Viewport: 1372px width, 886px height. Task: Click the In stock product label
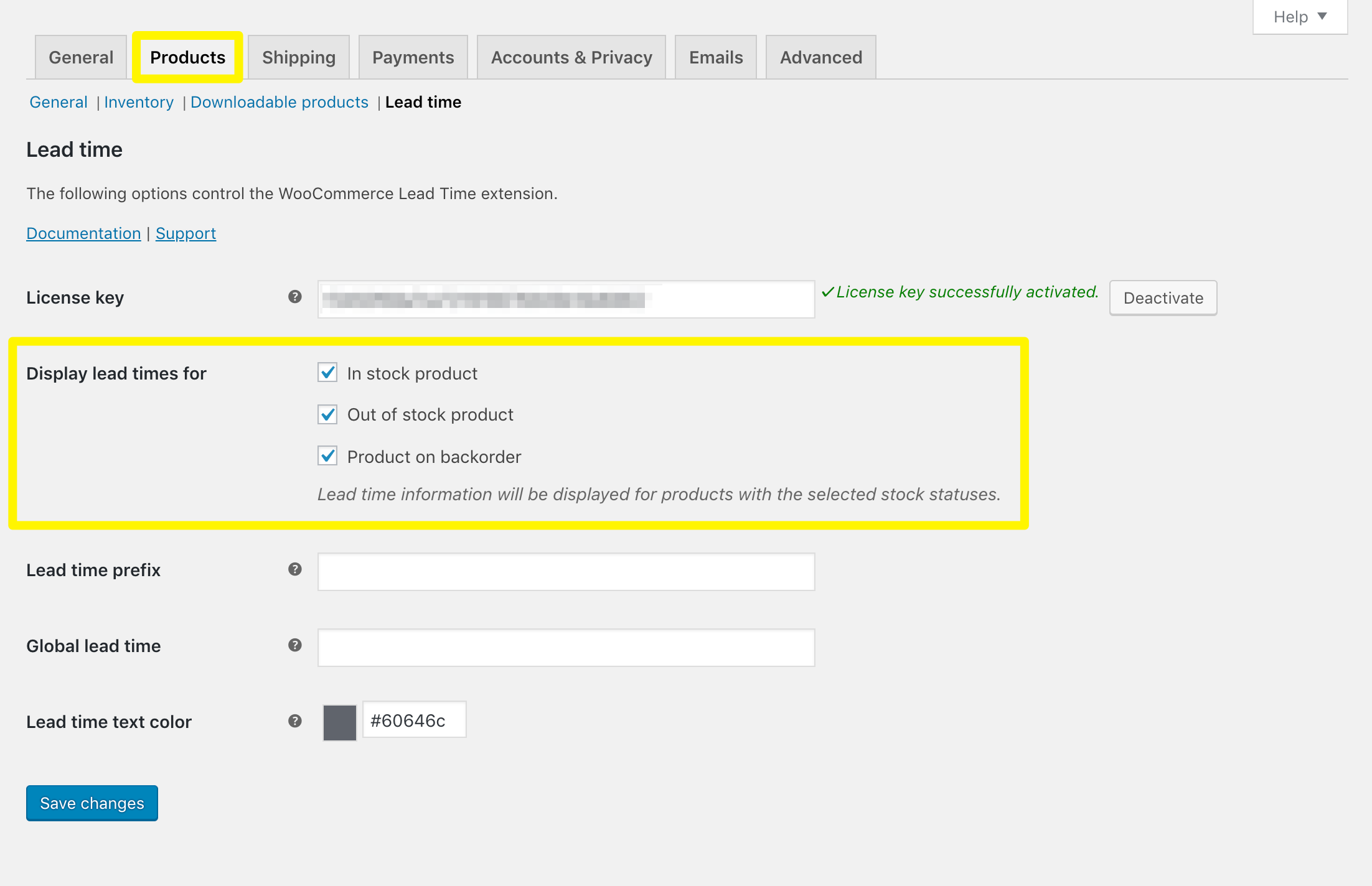(412, 373)
